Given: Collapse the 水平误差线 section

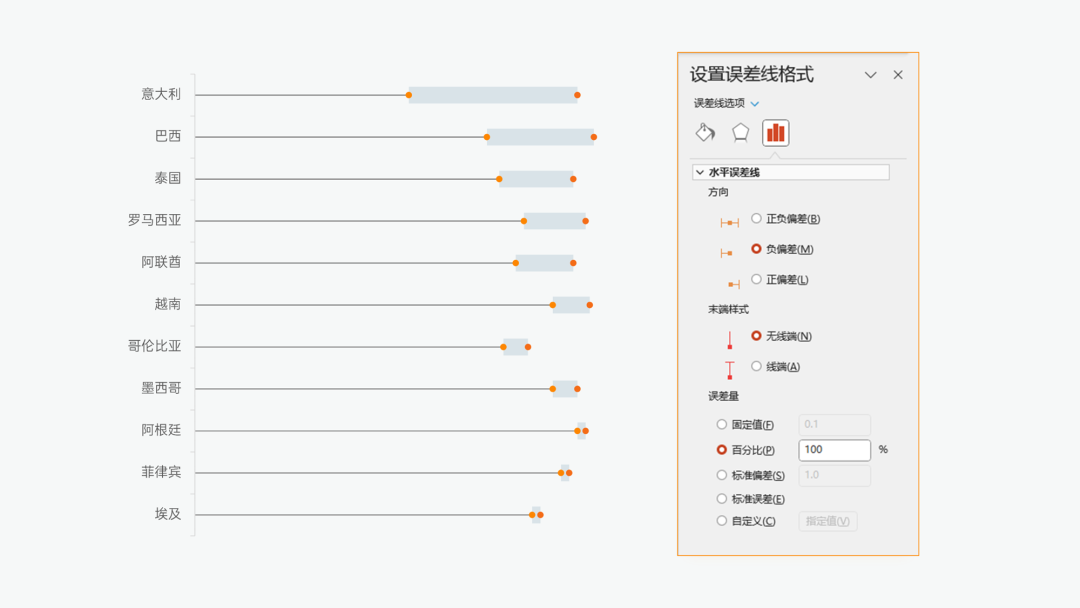Looking at the screenshot, I should click(700, 171).
